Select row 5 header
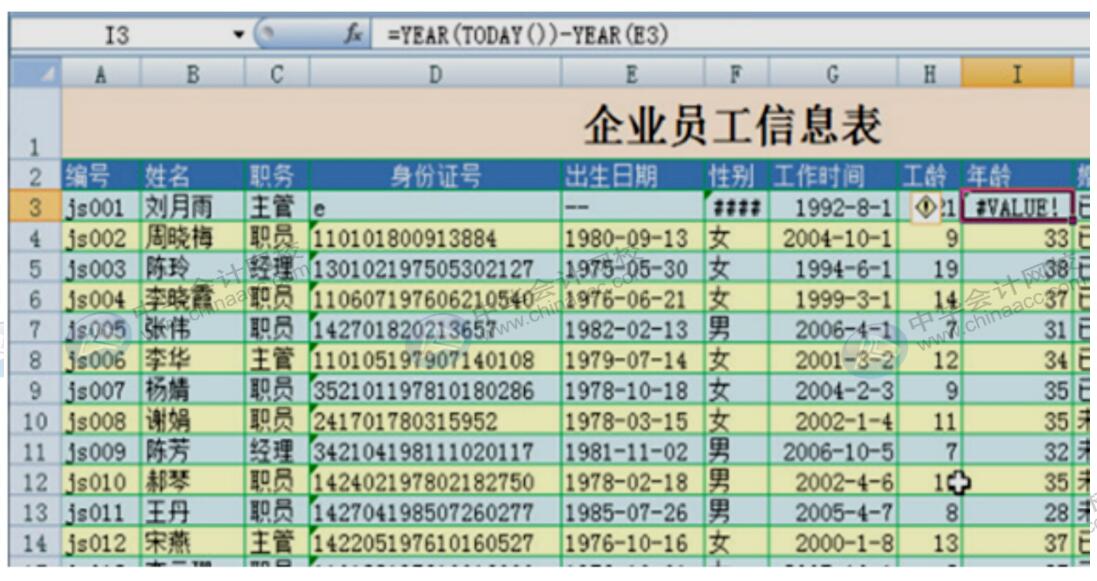Screen dimensions: 1097x581 coord(36,268)
